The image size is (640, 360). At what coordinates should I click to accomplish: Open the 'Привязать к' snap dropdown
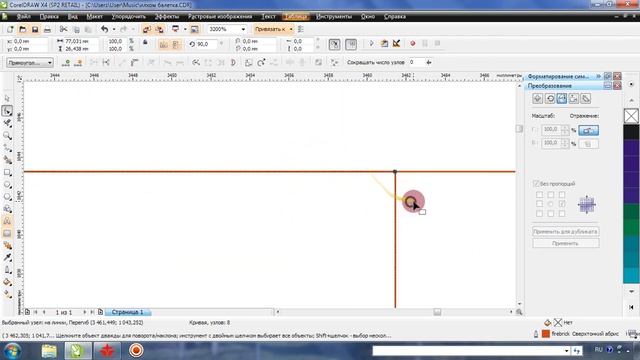[x=291, y=29]
